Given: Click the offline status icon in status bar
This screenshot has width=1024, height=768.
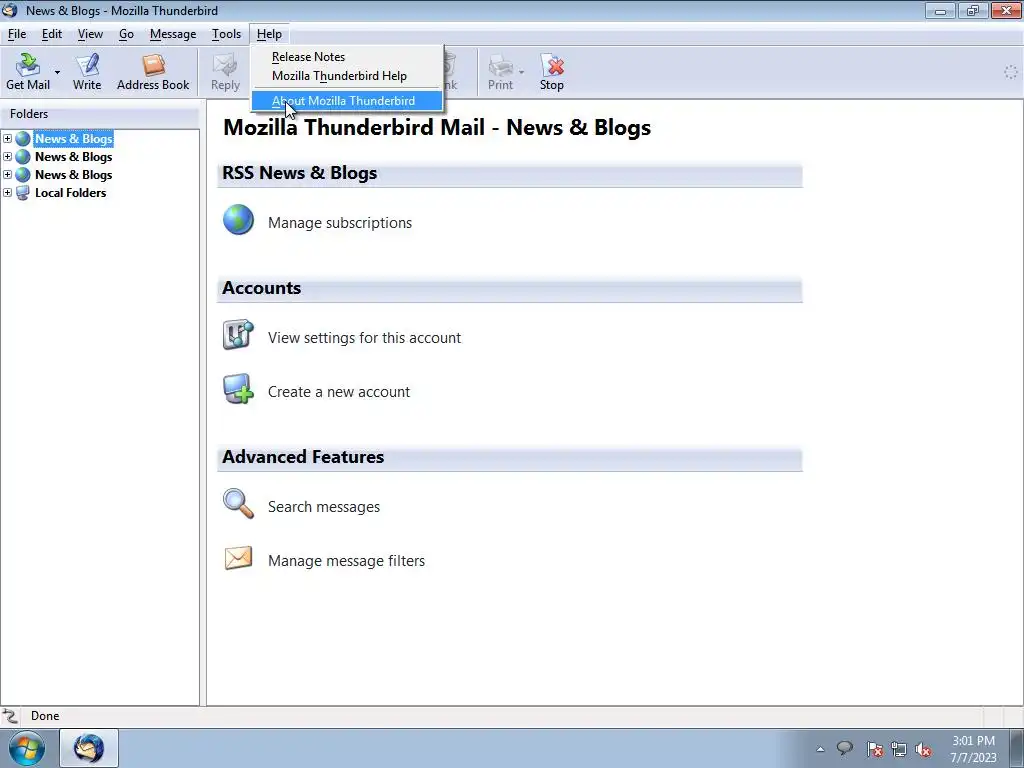Looking at the screenshot, I should click(10, 716).
